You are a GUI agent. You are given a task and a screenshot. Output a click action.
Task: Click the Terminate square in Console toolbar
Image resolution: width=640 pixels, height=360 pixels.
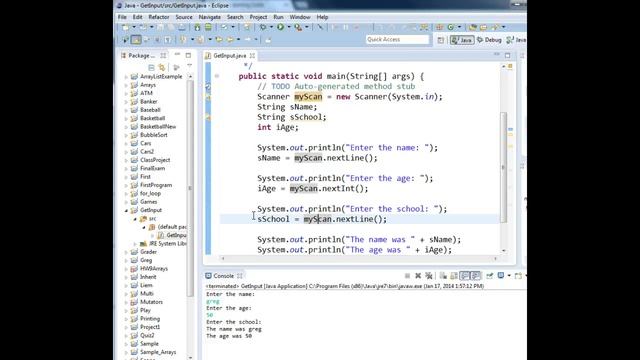click(407, 276)
